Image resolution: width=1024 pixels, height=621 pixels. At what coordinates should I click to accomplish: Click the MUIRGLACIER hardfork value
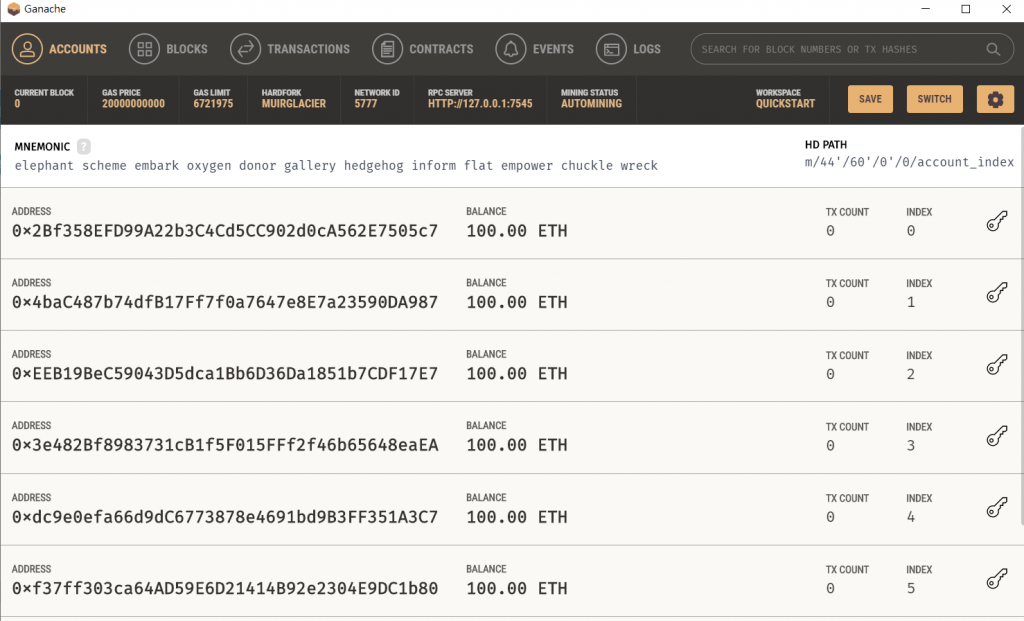coord(294,104)
